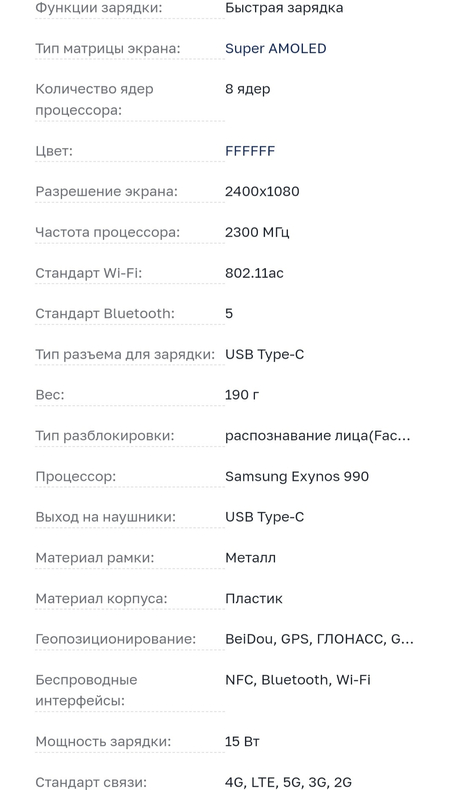
Task: Open the Super AMOLED matrix type link
Action: pyautogui.click(x=276, y=48)
